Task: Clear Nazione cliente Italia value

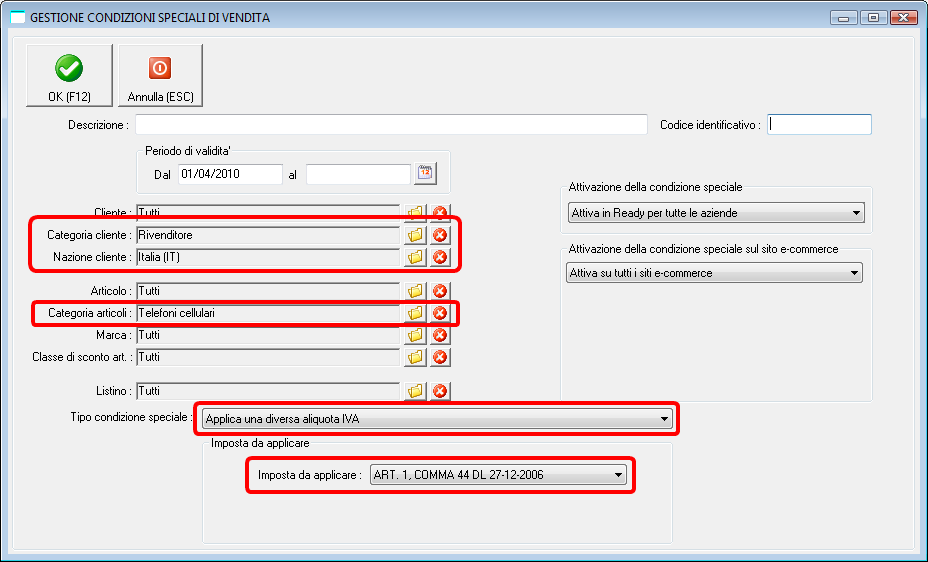Action: tap(440, 257)
